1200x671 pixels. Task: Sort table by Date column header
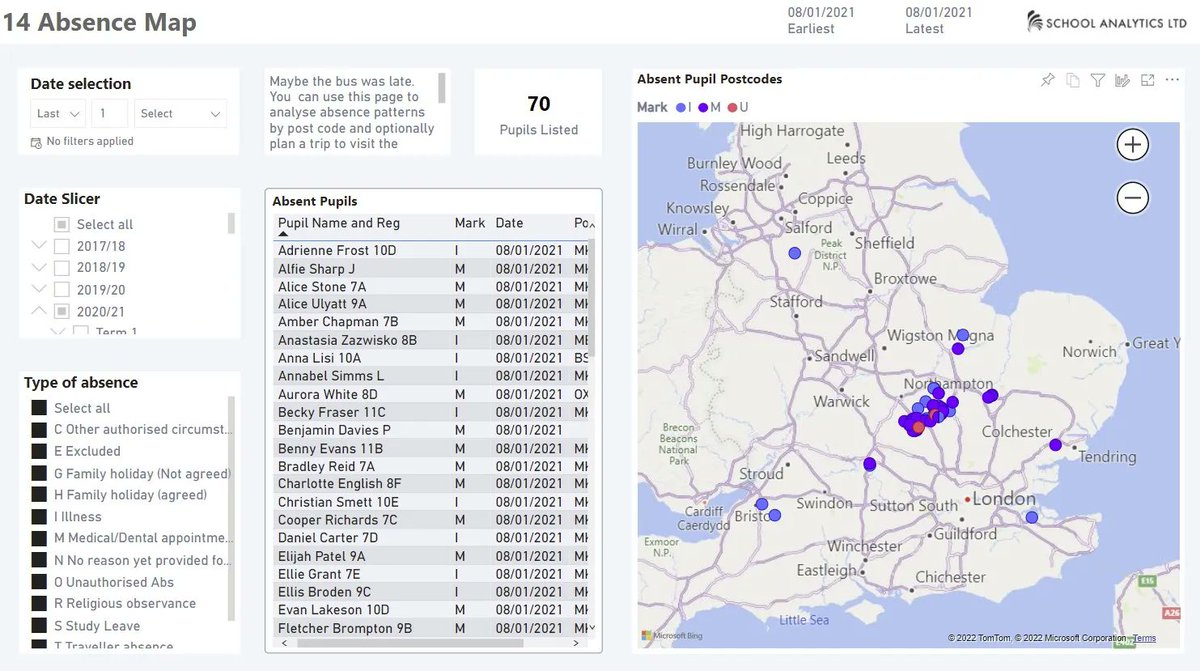point(509,223)
